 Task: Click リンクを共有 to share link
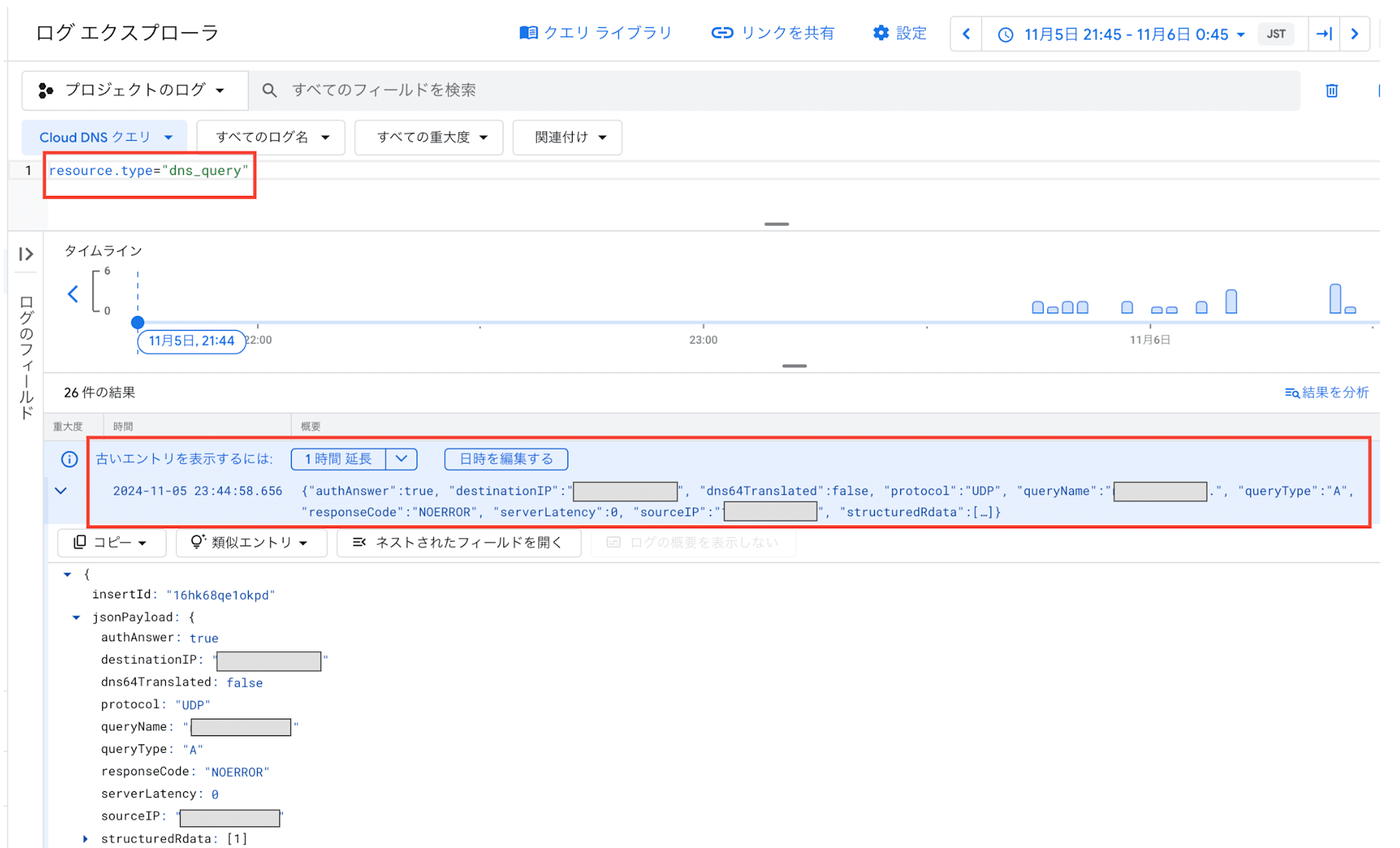point(773,33)
